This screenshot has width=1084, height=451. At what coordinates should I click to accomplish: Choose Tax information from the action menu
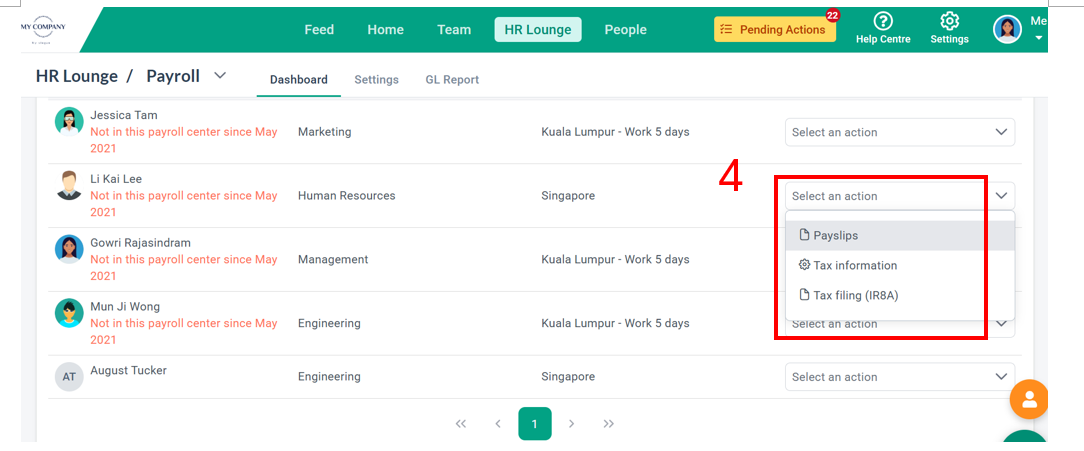click(x=899, y=266)
